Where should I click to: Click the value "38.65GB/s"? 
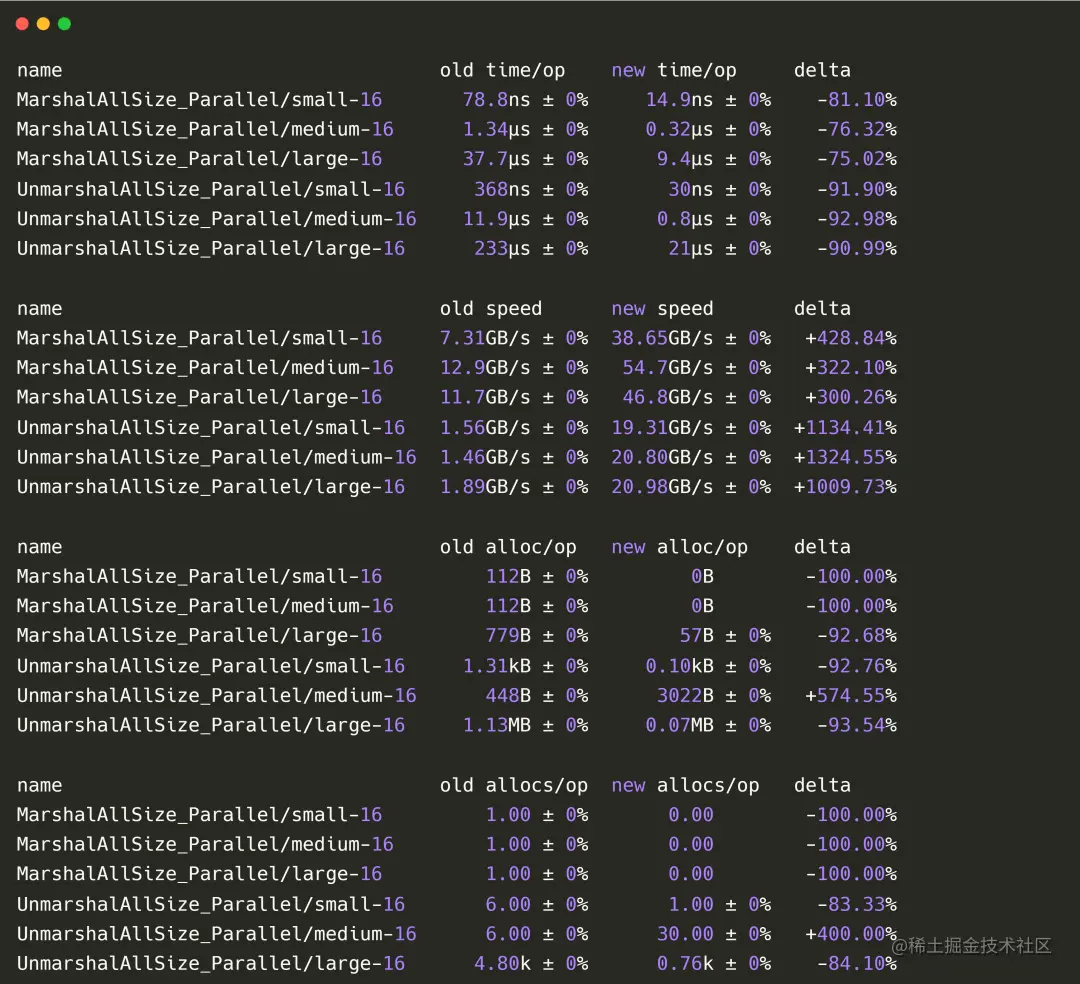point(662,338)
